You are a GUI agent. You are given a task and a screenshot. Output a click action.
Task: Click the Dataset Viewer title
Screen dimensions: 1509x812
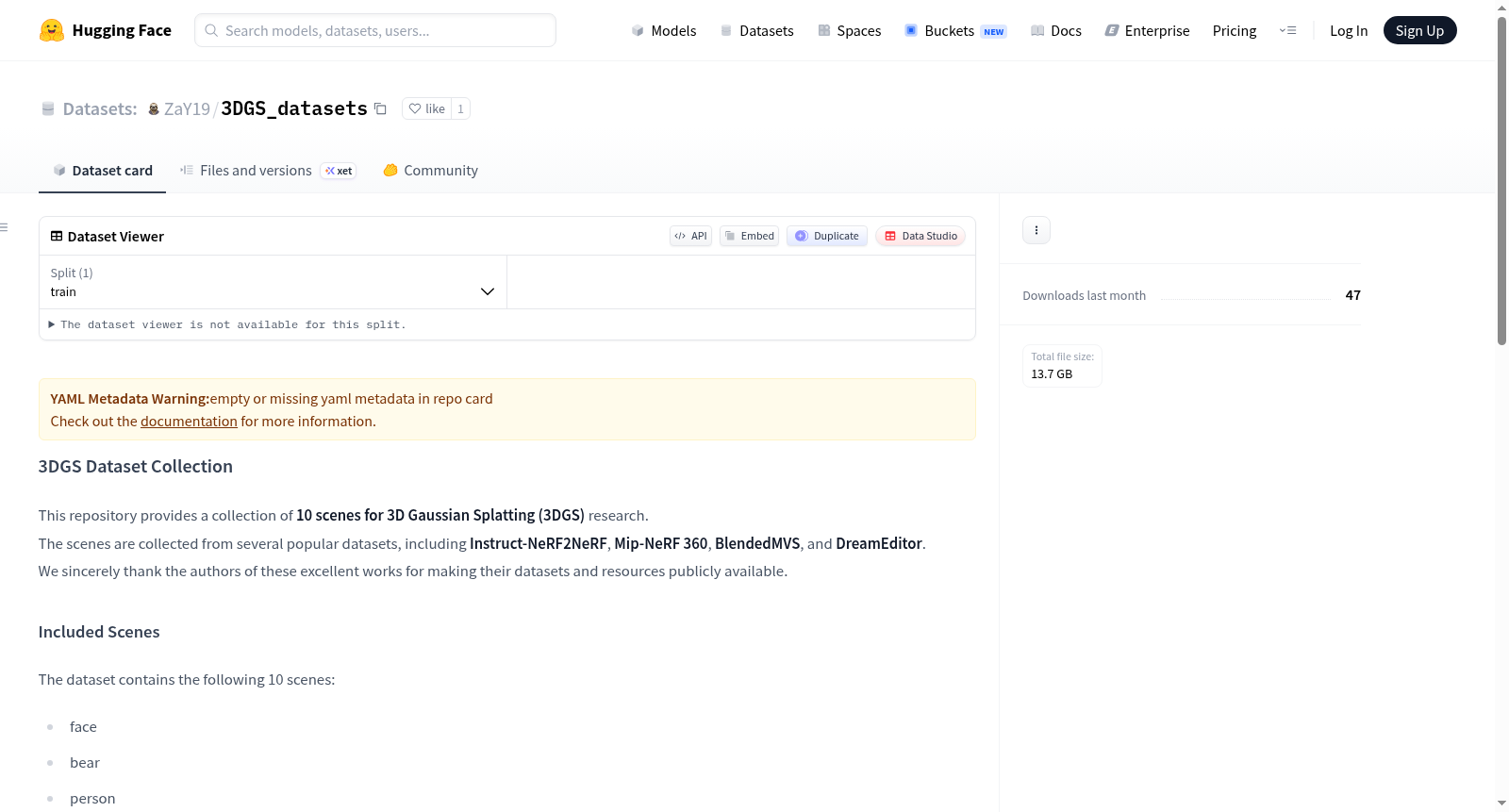click(116, 237)
